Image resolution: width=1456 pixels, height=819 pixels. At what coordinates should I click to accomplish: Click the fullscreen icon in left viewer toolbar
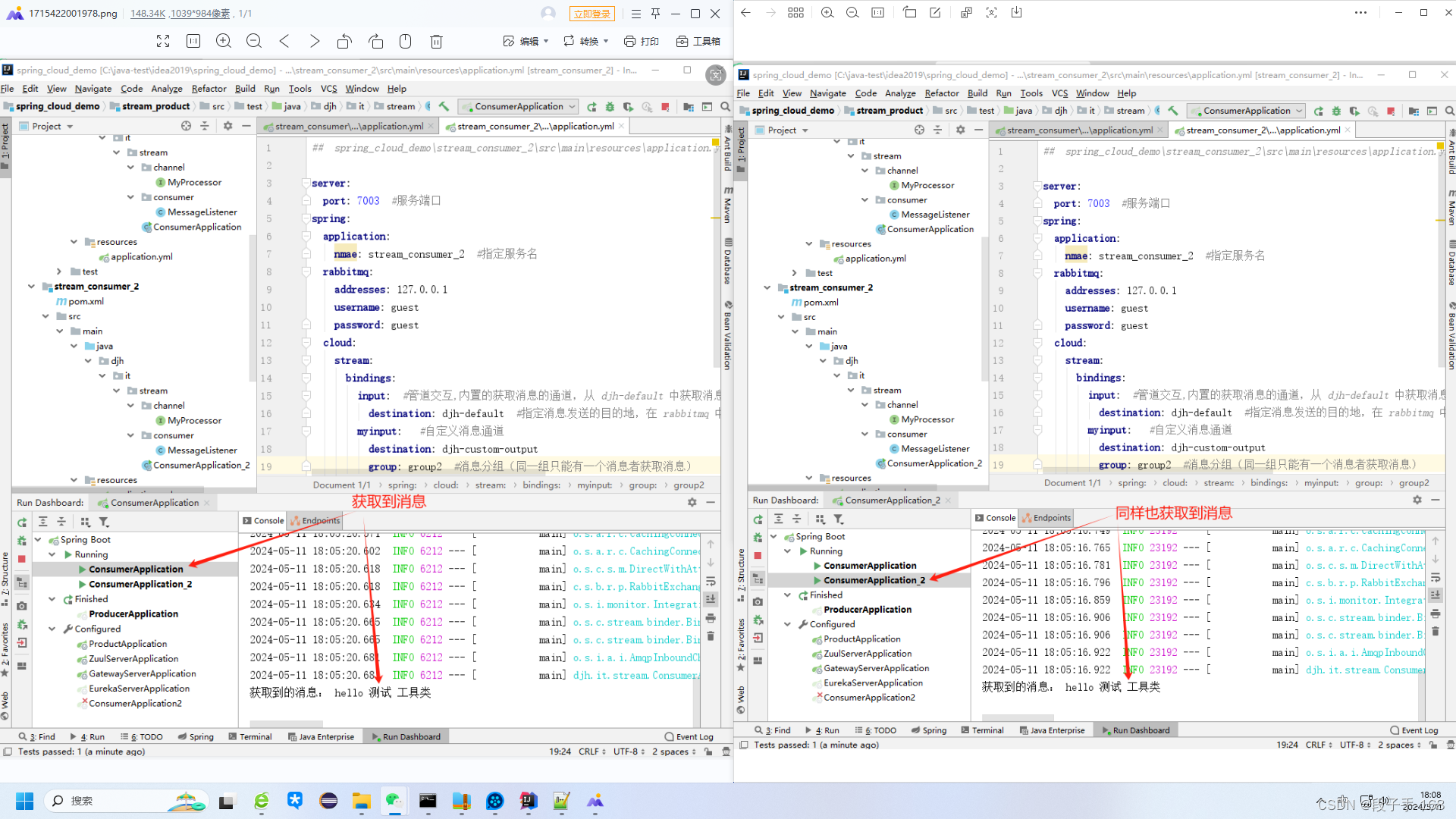(x=163, y=41)
